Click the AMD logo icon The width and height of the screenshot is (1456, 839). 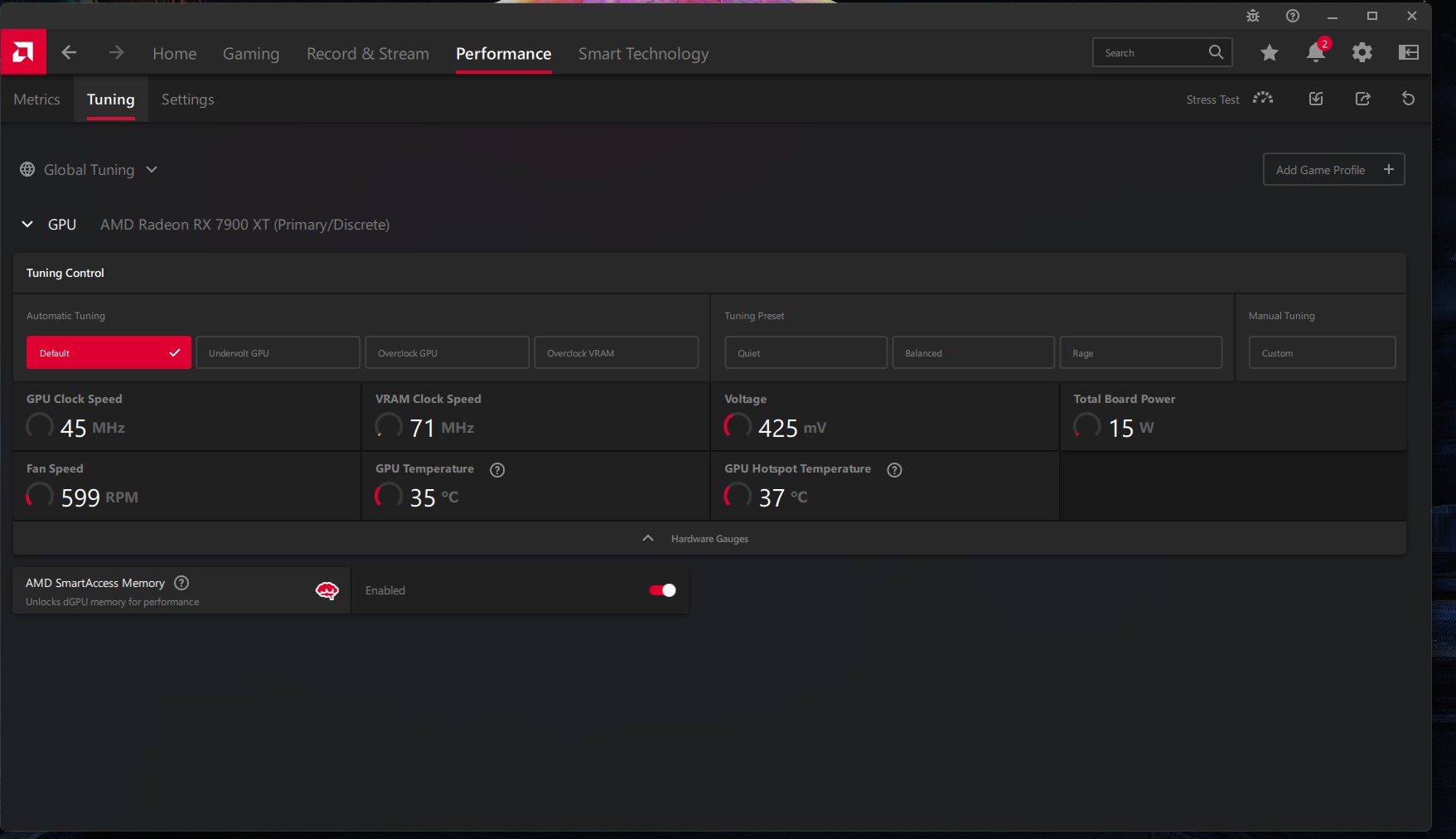pos(23,52)
